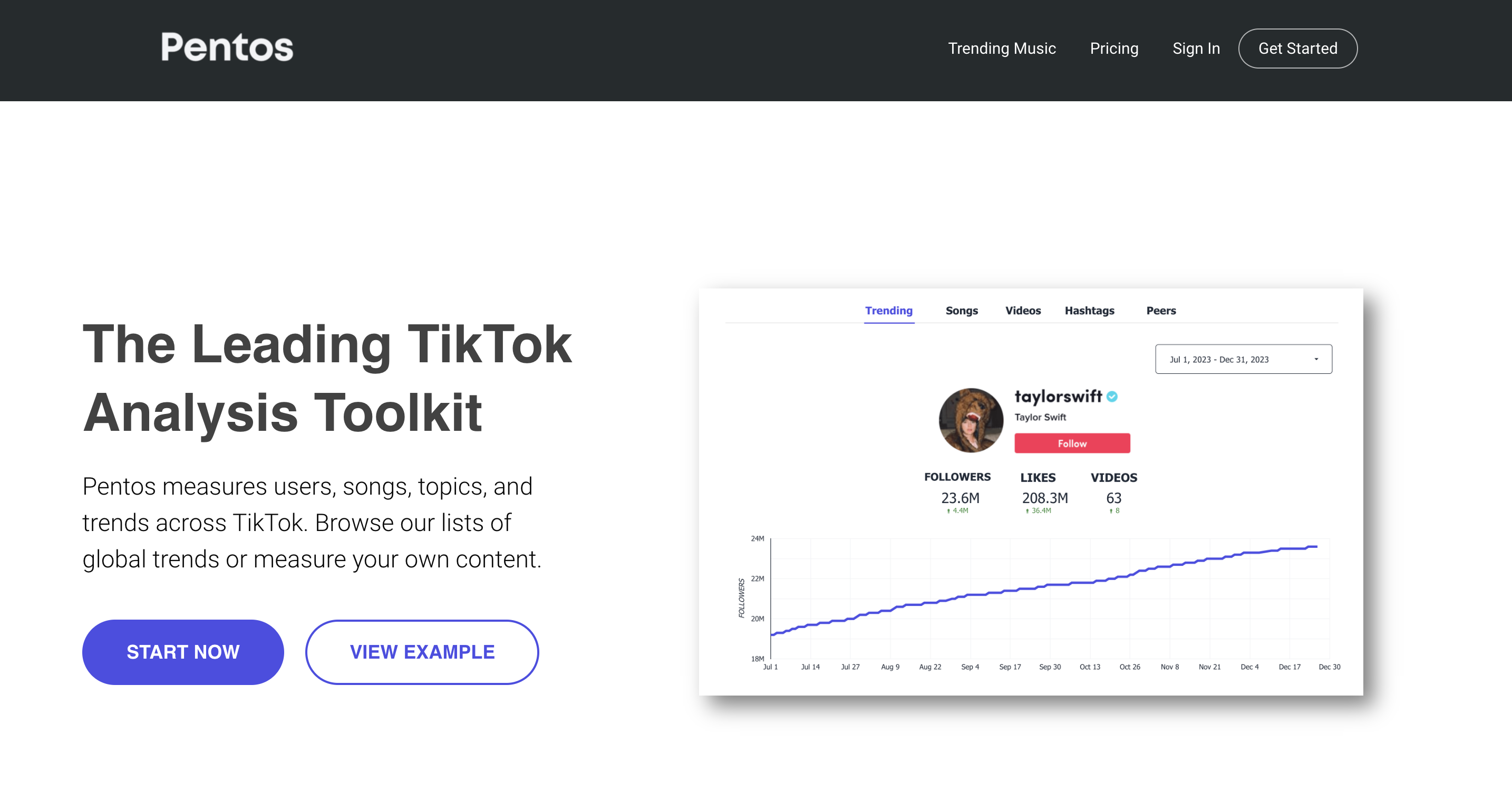The height and width of the screenshot is (791, 1512).
Task: Click the Trending tab in analytics panel
Action: [888, 310]
